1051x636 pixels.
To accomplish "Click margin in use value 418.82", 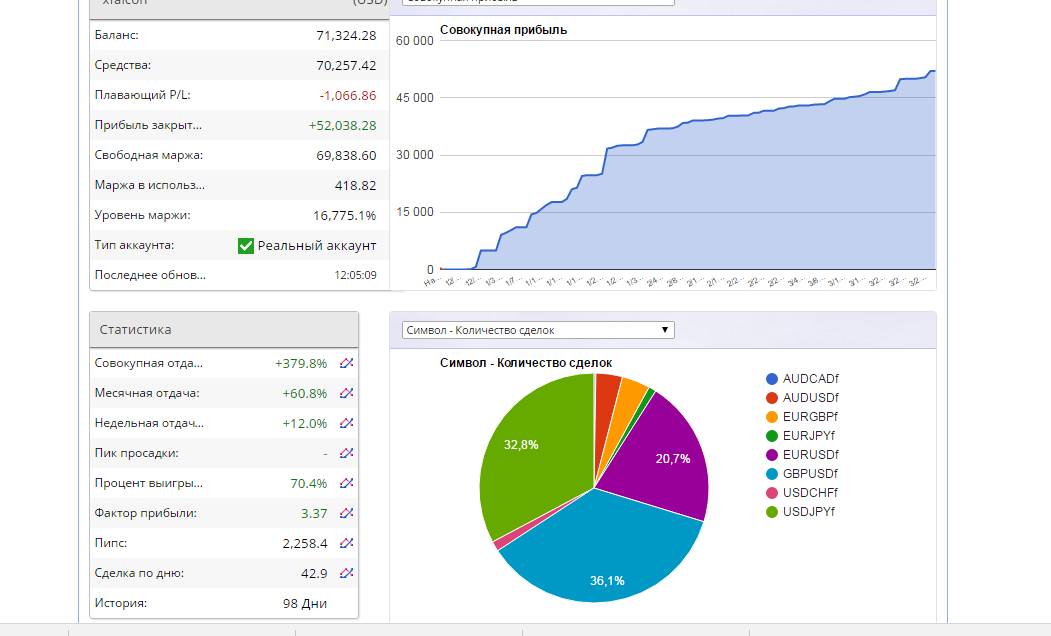I will 355,186.
